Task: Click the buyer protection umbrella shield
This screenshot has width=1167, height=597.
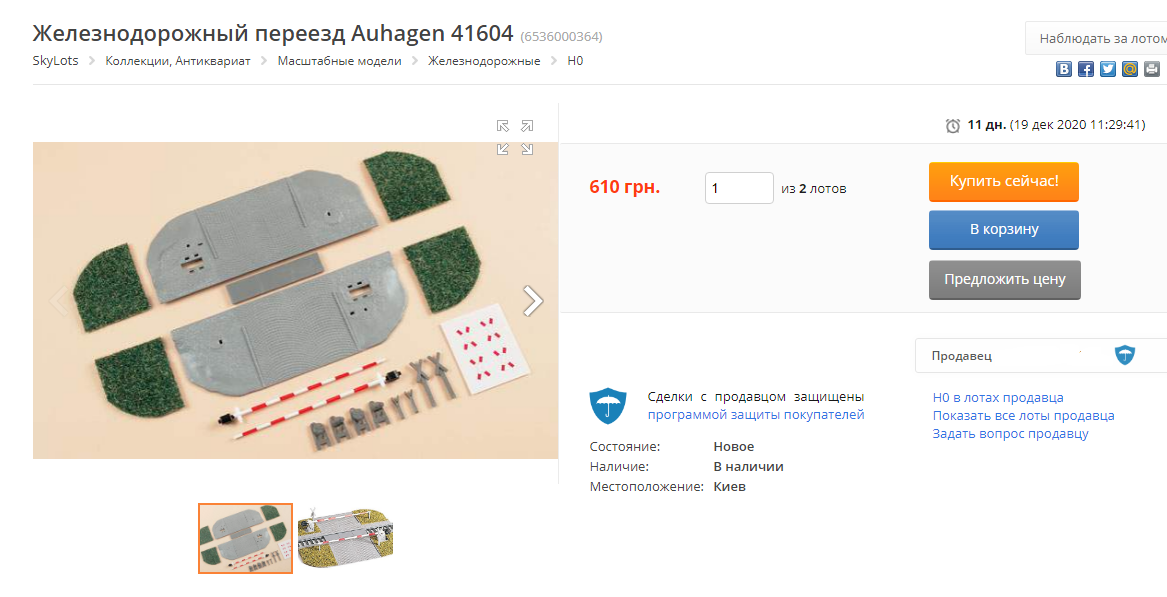Action: click(608, 406)
